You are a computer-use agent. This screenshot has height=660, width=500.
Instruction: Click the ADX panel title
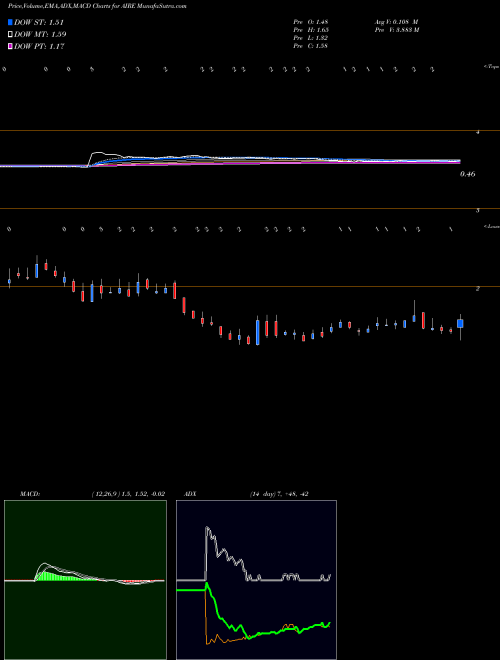tap(190, 494)
